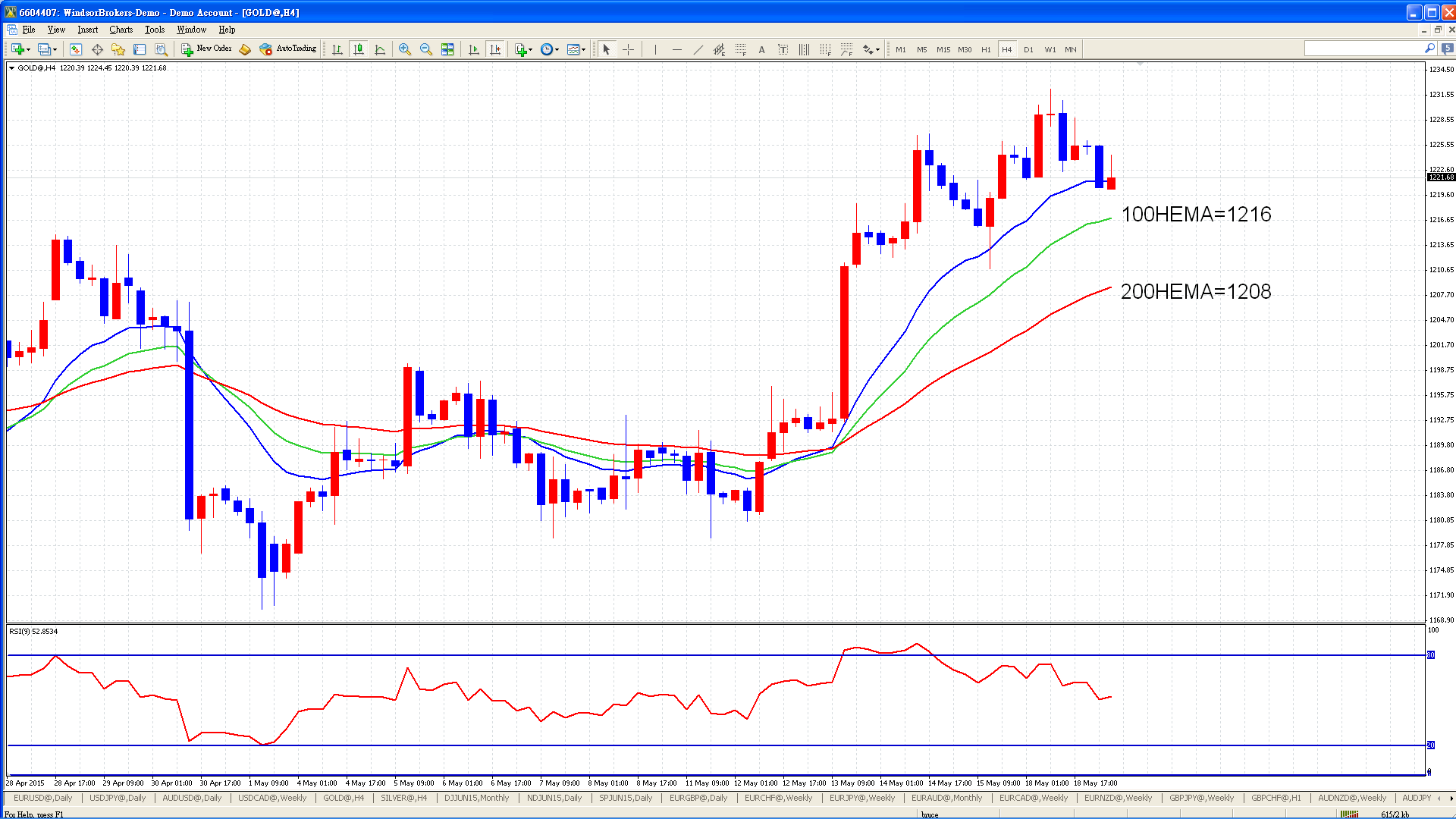Open the Tools menu
Screen dimensions: 1456x819
tap(155, 30)
